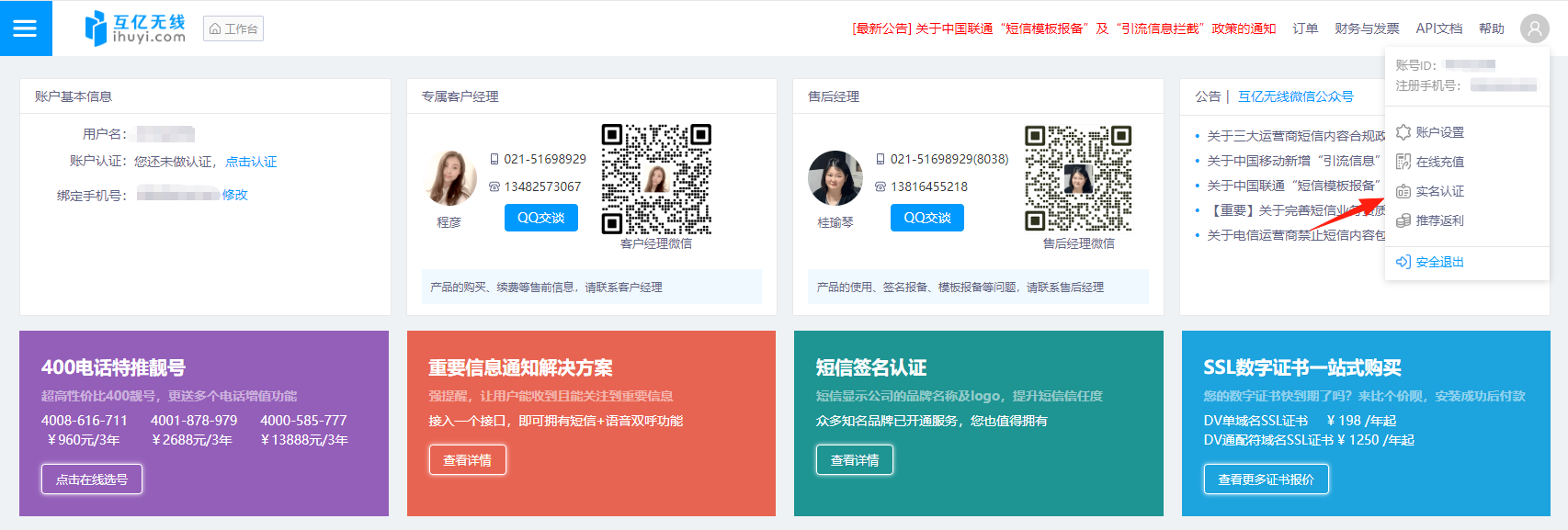
Task: Click the 点击认证 link
Action: (251, 162)
